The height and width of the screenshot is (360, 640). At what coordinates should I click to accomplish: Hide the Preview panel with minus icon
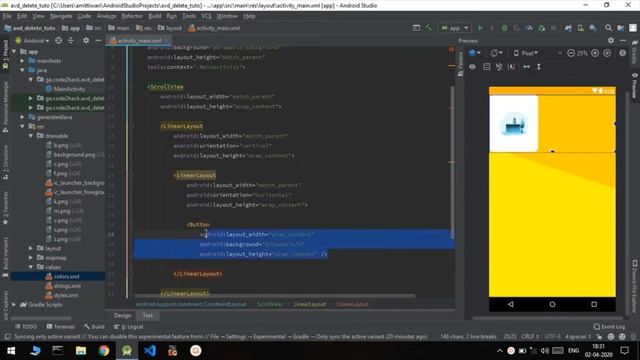click(x=623, y=40)
